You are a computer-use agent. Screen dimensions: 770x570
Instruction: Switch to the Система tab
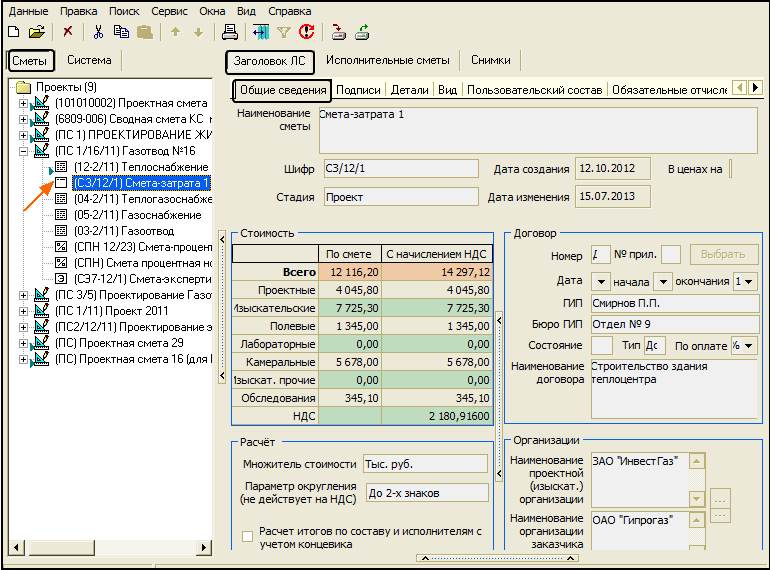[x=89, y=60]
